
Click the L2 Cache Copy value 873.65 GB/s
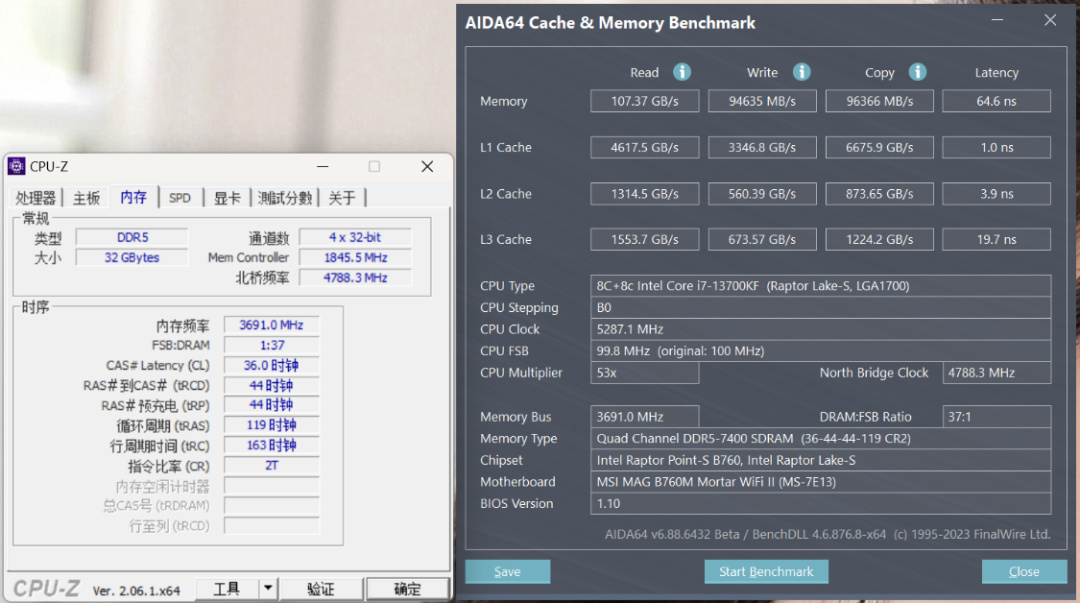click(880, 194)
